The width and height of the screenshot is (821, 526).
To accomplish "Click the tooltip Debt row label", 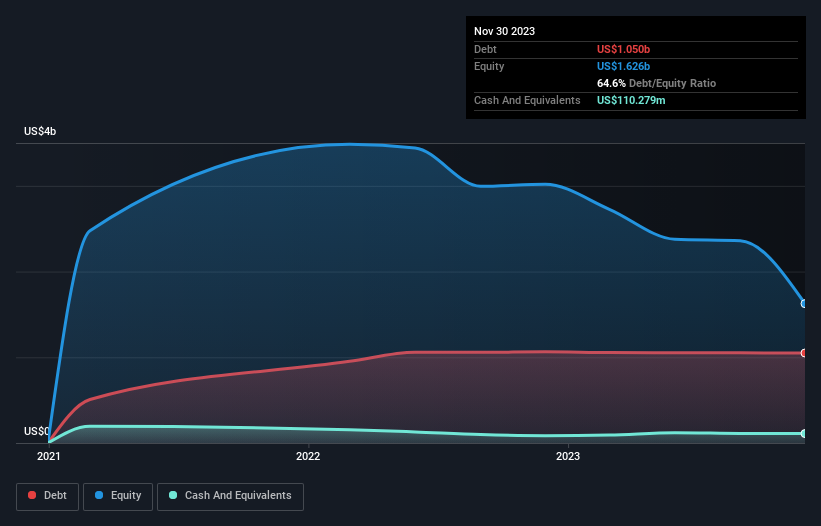I will click(485, 49).
